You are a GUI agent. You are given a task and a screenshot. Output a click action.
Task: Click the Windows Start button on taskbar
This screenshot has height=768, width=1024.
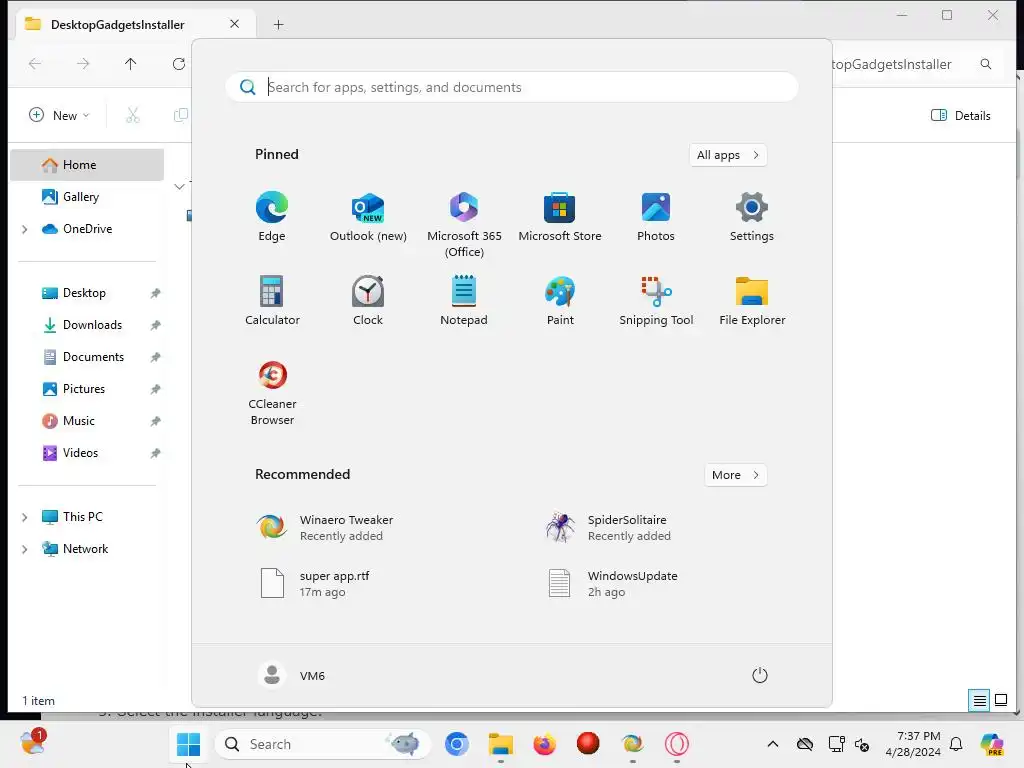pos(188,744)
